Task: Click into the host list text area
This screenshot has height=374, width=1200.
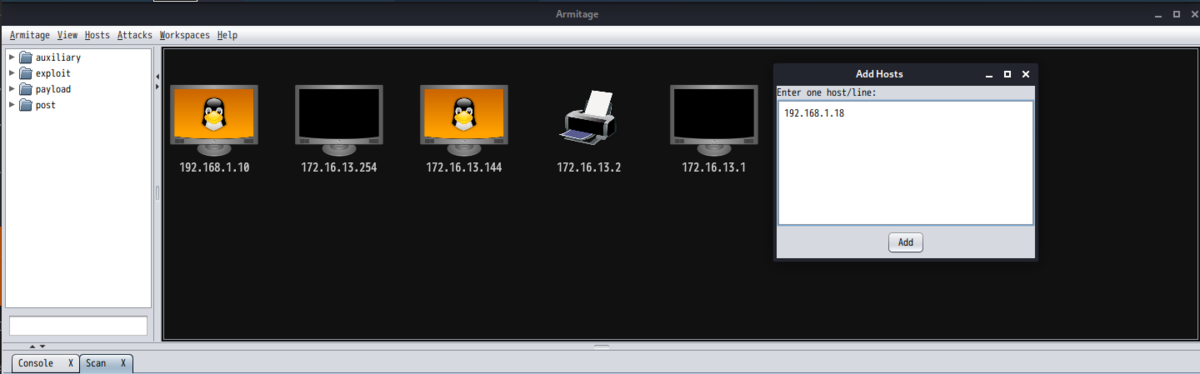Action: tap(905, 163)
